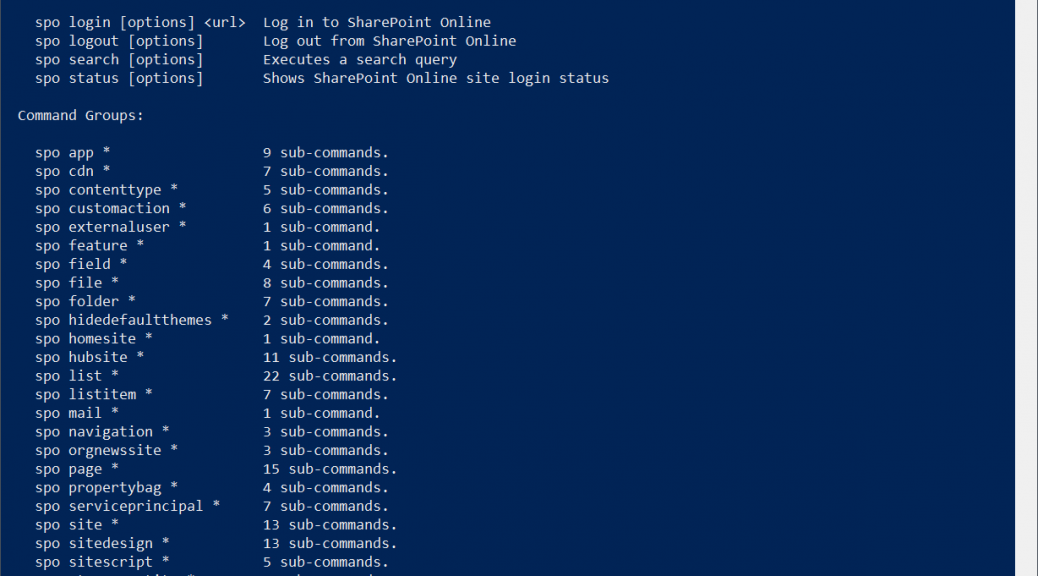Click the 'spo hidedefaultthemes *' entry
Screen dimensions: 1038x576
point(132,320)
